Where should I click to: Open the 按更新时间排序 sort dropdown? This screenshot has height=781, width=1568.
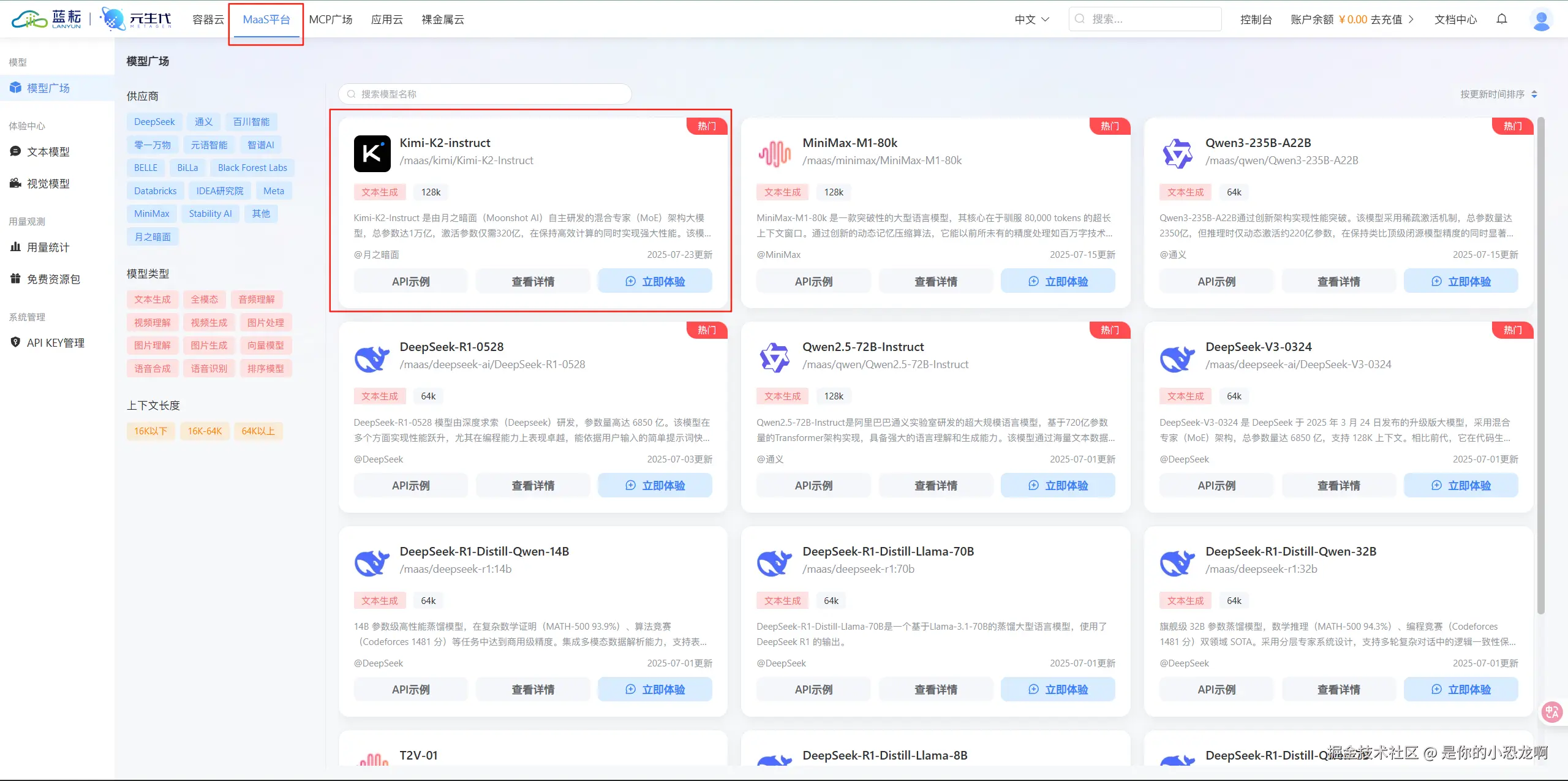click(1498, 94)
